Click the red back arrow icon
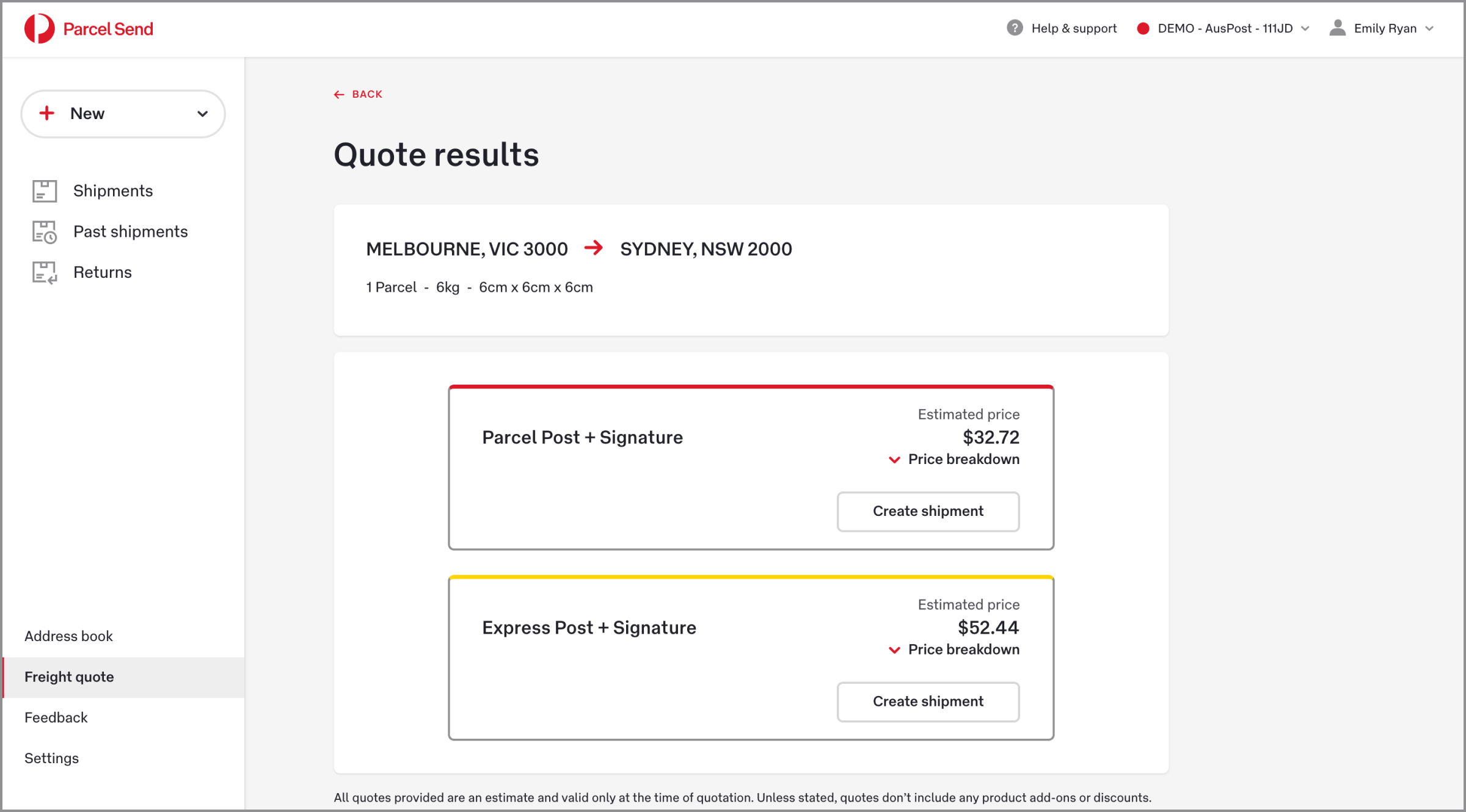Image resolution: width=1466 pixels, height=812 pixels. (339, 95)
